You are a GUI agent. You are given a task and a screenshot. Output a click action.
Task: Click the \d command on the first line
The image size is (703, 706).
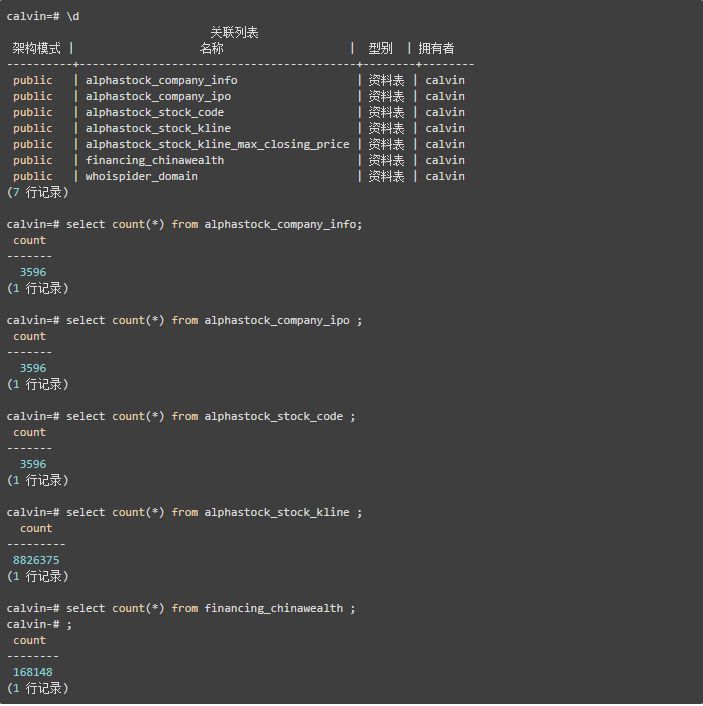73,16
